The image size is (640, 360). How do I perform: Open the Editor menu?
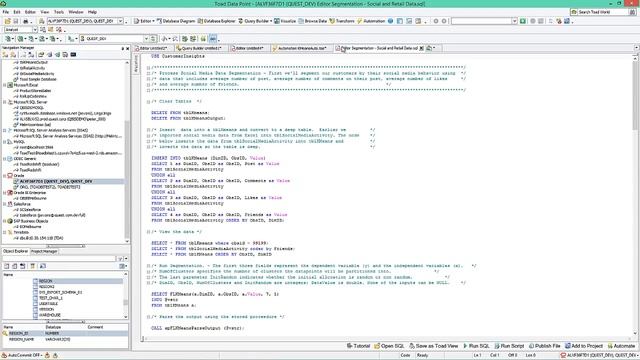(x=30, y=12)
